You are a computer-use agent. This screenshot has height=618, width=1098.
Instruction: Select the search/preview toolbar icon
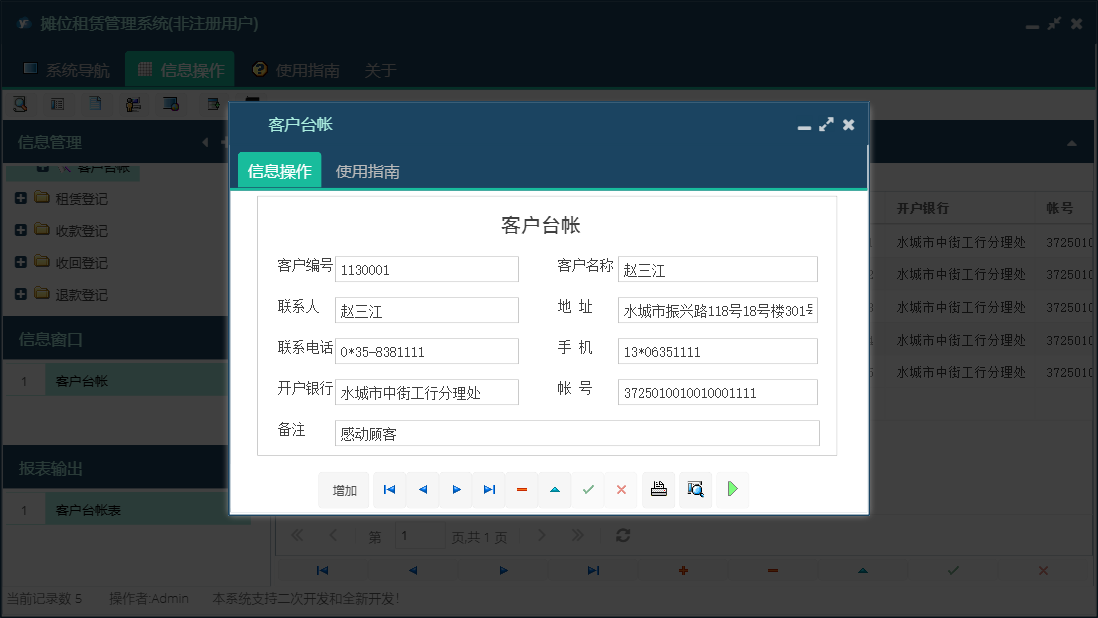point(20,103)
